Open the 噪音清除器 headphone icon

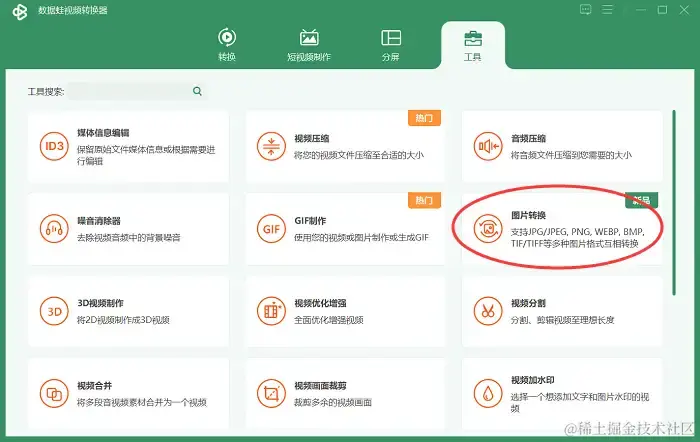point(54,229)
